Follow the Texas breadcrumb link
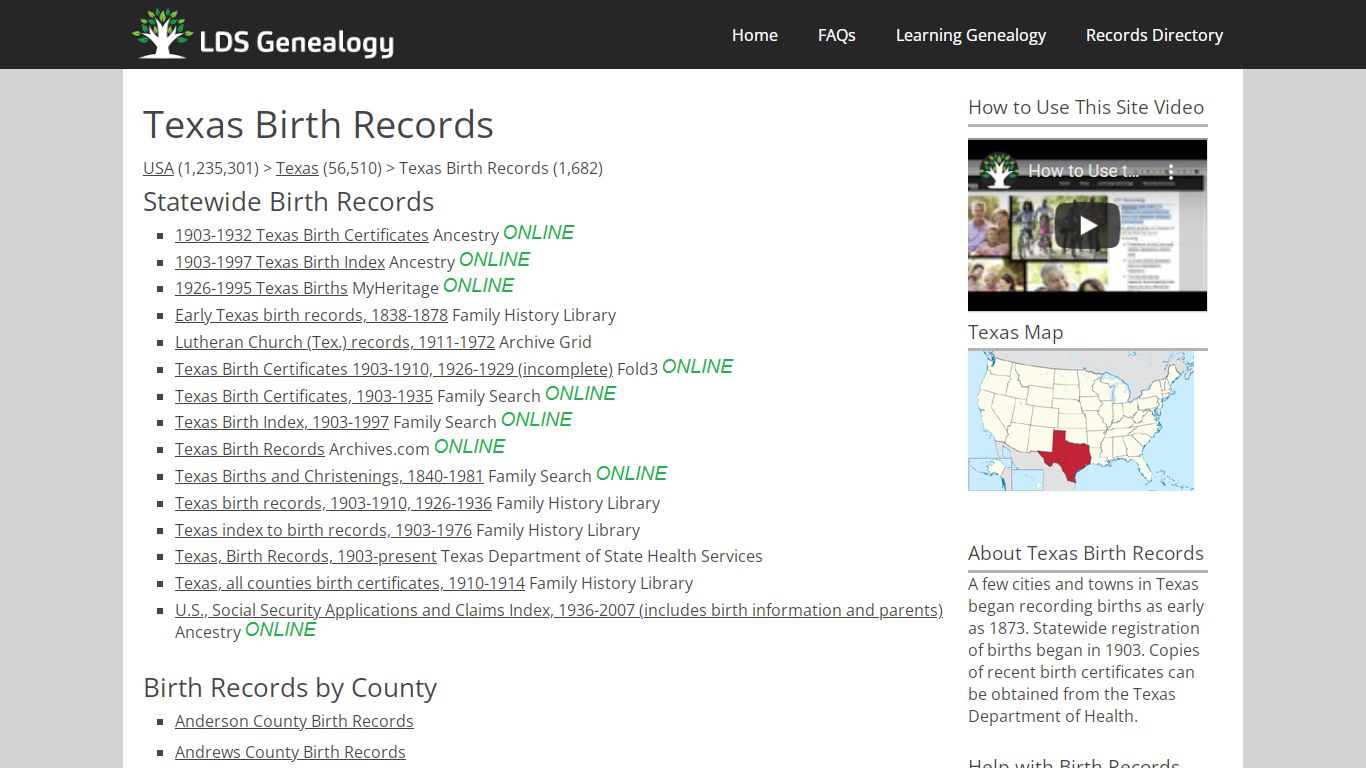 tap(297, 168)
